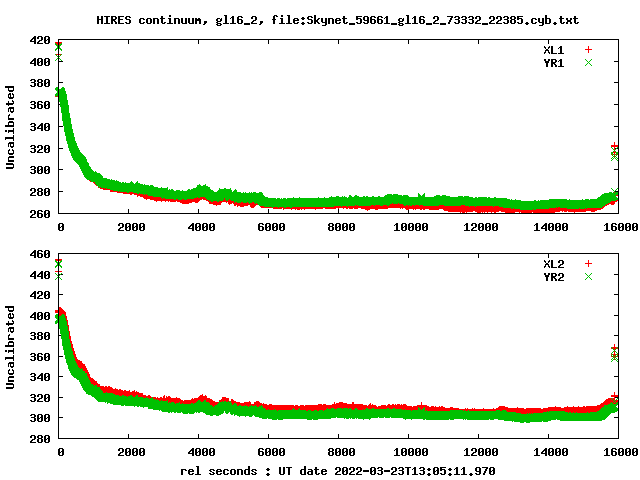Click the top plot's Uncalibrated axis label
Screen dimensions: 640x480
click(x=10, y=127)
